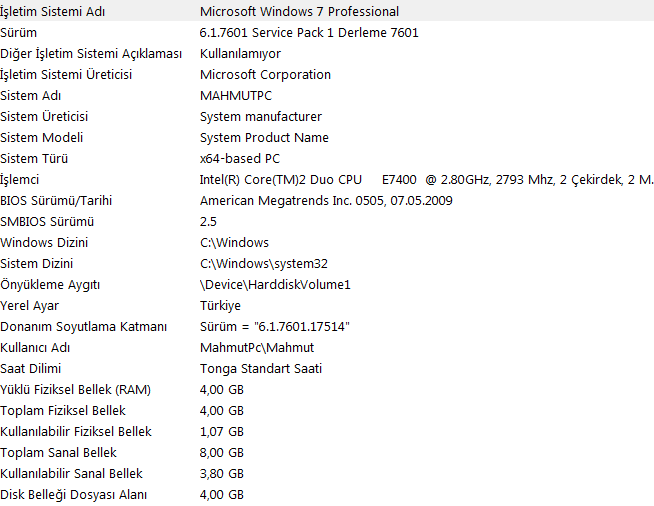Click the Tonga Standart Saati value
654x506 pixels.
coord(261,369)
